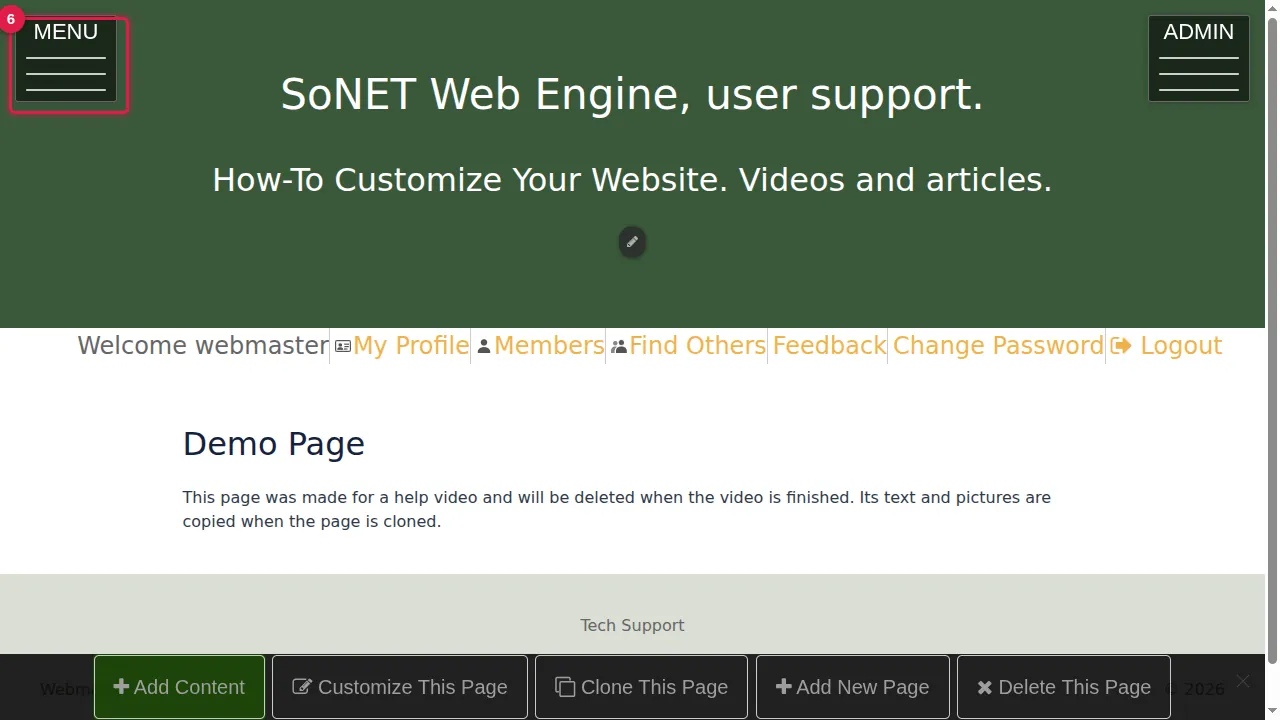The width and height of the screenshot is (1280, 720).
Task: Click the Demo Page heading
Action: 274,444
